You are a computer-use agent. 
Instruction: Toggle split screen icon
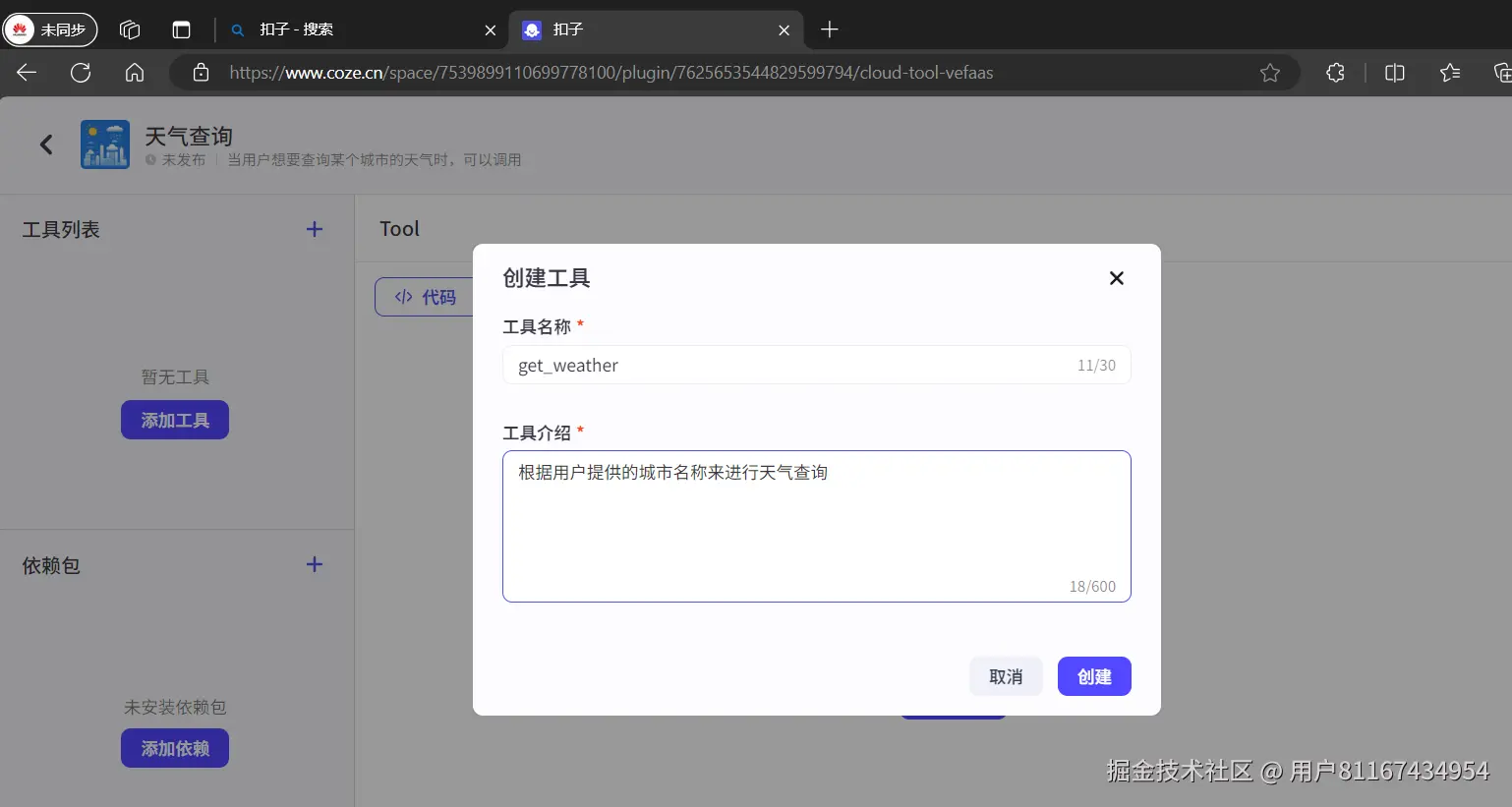tap(1394, 73)
